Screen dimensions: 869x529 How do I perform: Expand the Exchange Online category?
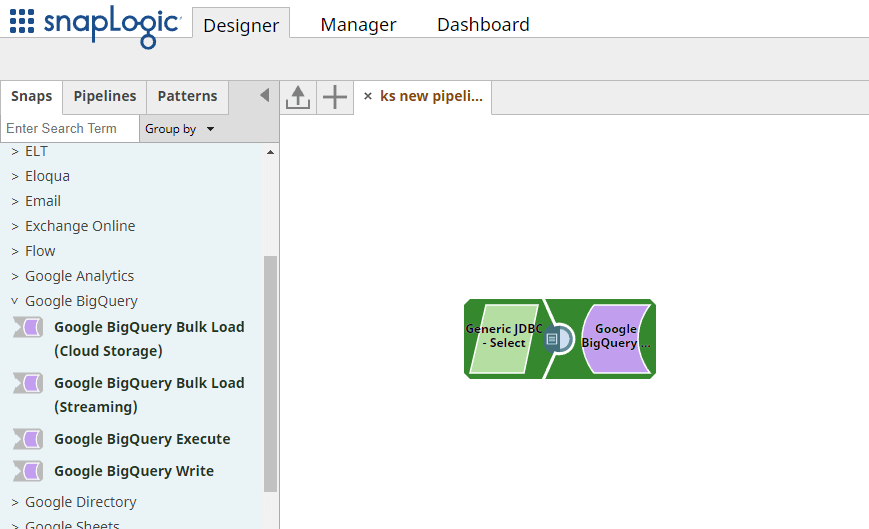pyautogui.click(x=15, y=226)
